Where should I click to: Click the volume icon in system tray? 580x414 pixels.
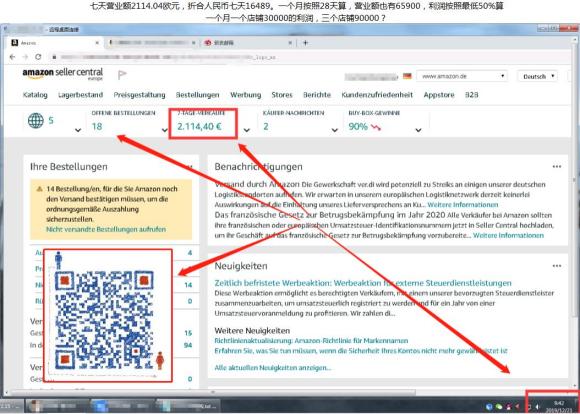[537, 407]
